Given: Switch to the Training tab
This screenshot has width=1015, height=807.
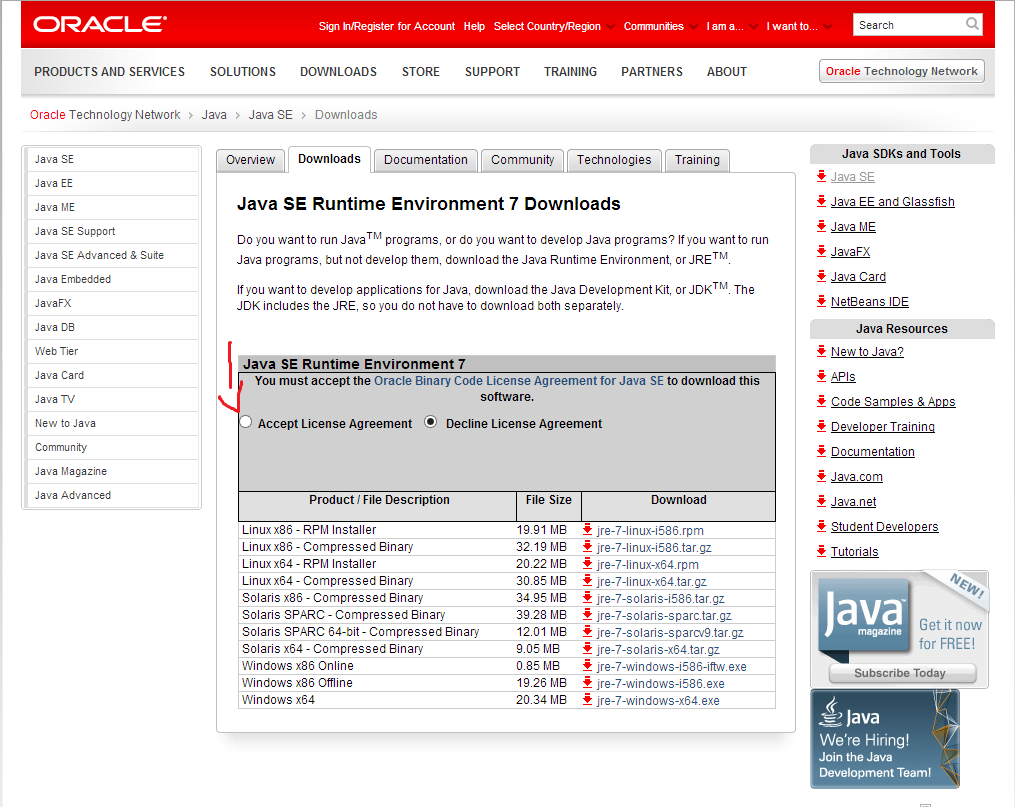Looking at the screenshot, I should 697,160.
